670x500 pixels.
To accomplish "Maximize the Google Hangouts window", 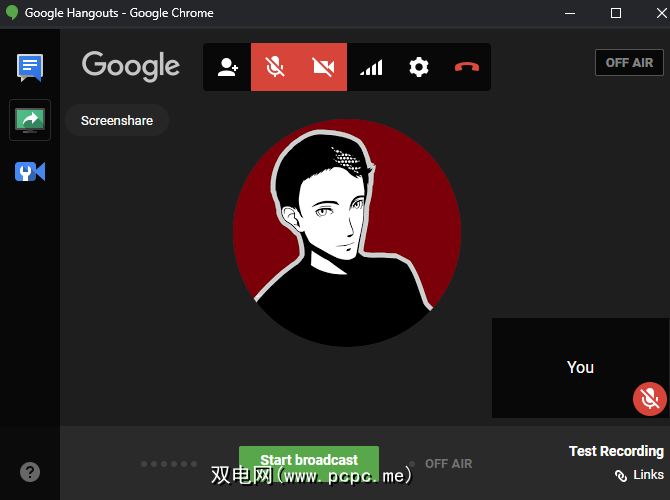I will click(x=616, y=13).
